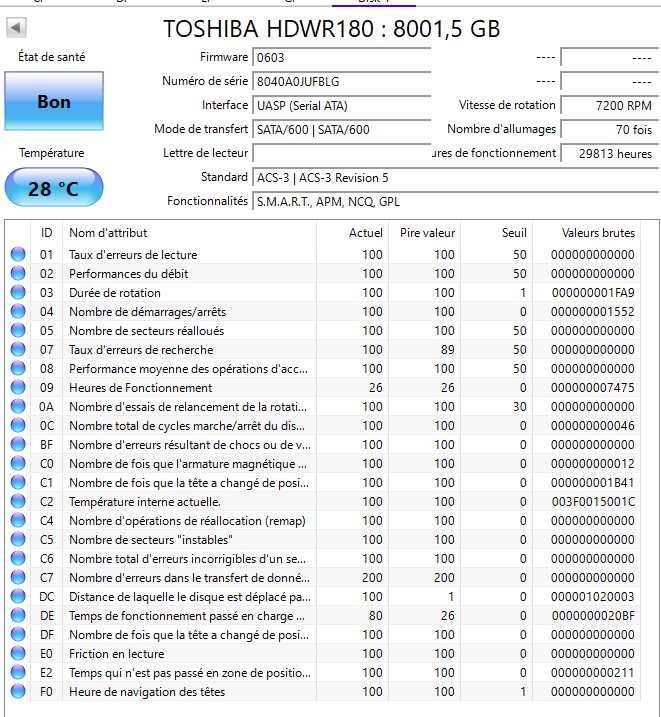Screen dimensions: 661x717
Task: Select the Firmware field 0603
Action: point(341,58)
